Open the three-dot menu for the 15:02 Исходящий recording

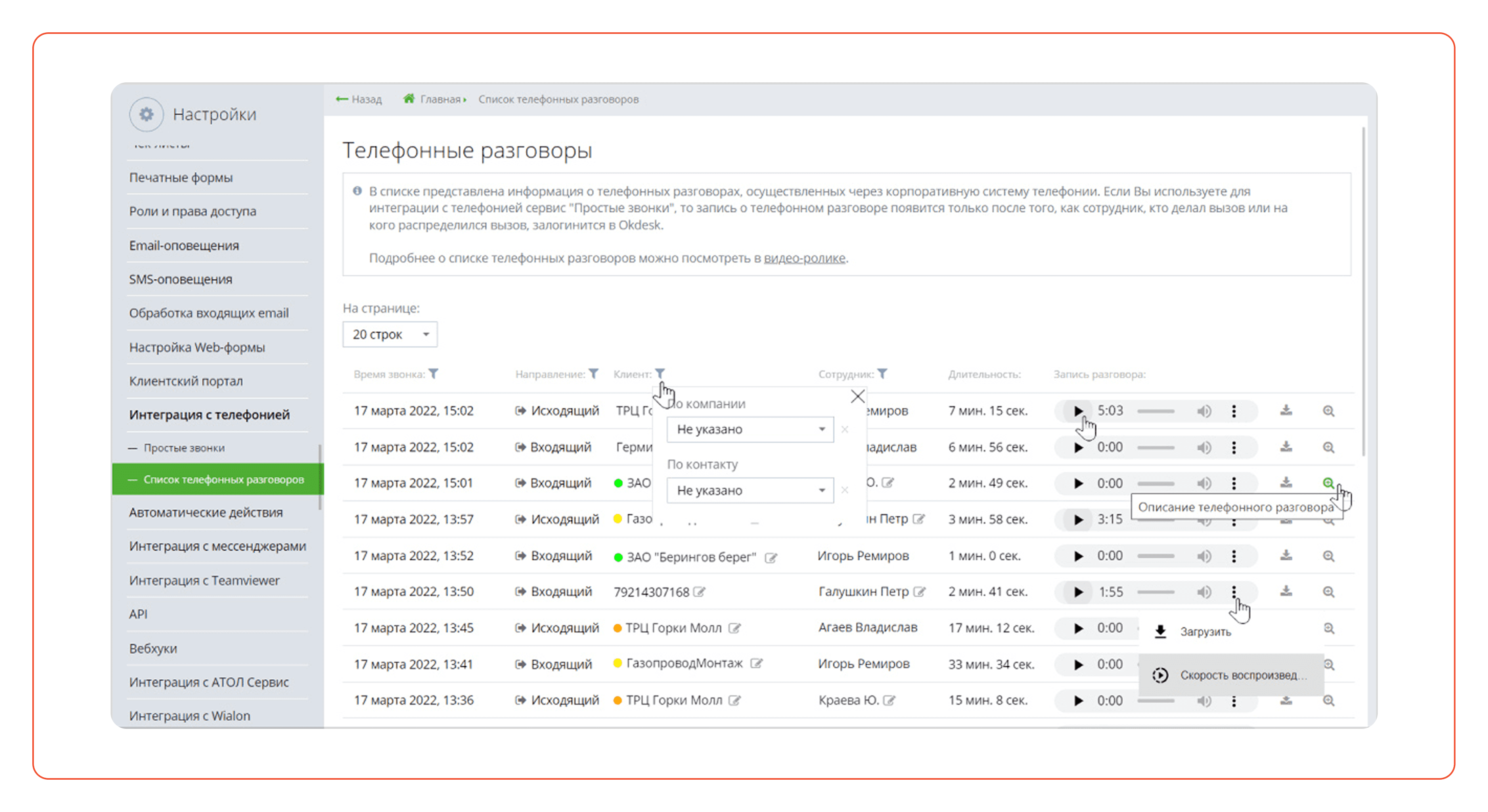(x=1234, y=411)
